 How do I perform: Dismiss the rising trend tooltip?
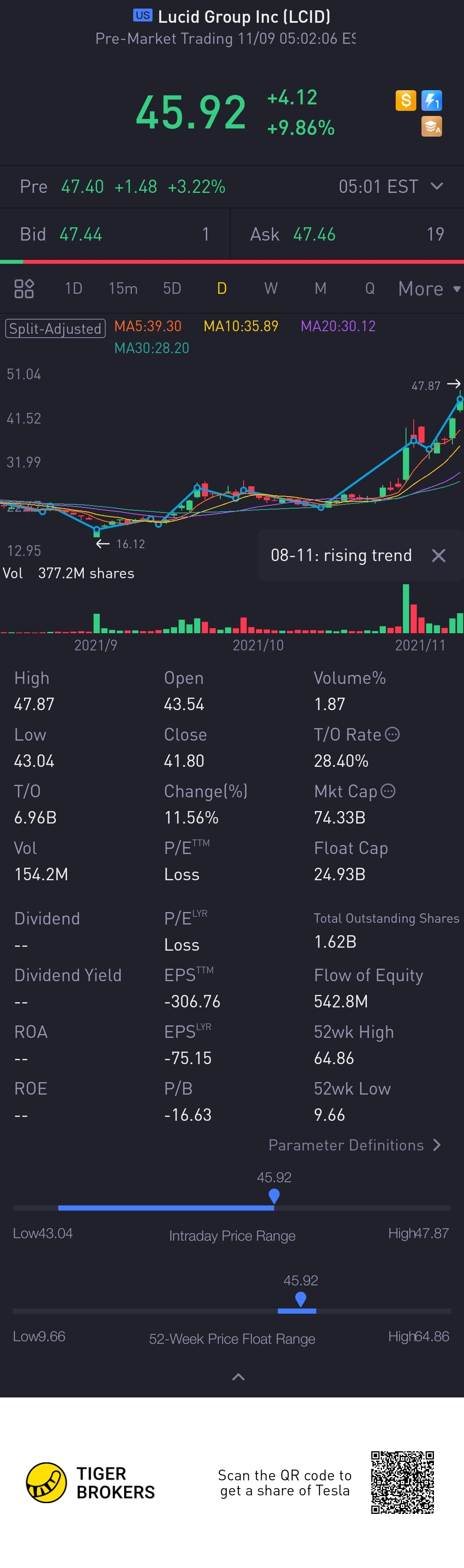438,555
